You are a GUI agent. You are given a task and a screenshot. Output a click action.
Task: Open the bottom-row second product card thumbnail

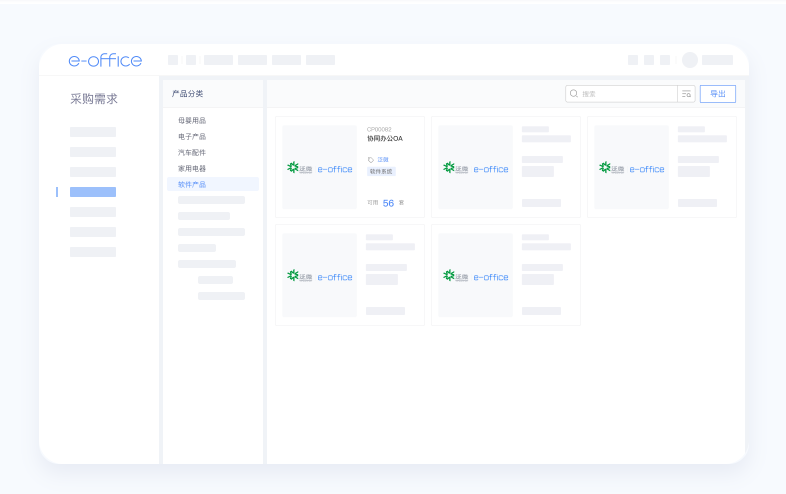[476, 276]
